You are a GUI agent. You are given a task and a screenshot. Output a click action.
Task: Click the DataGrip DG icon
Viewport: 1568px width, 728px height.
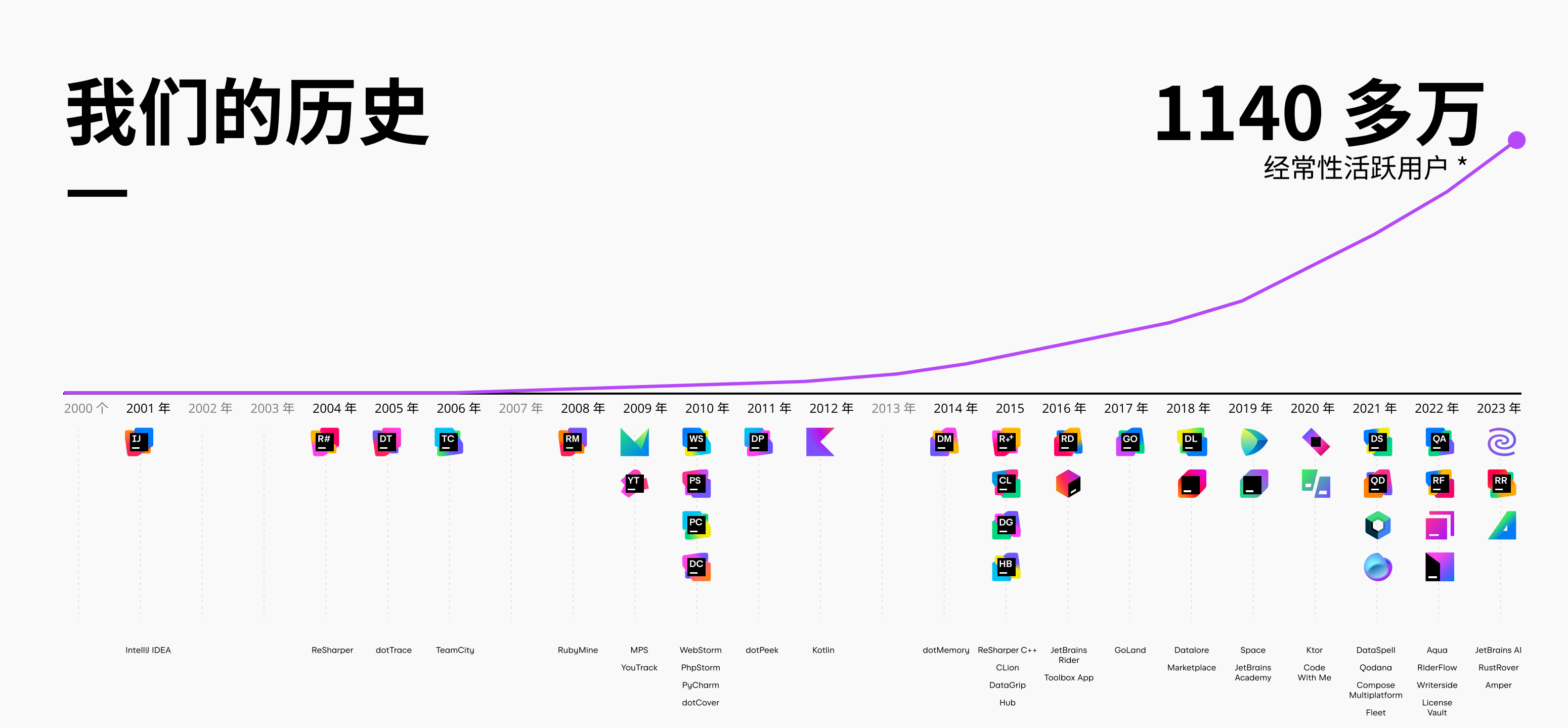click(x=1006, y=525)
